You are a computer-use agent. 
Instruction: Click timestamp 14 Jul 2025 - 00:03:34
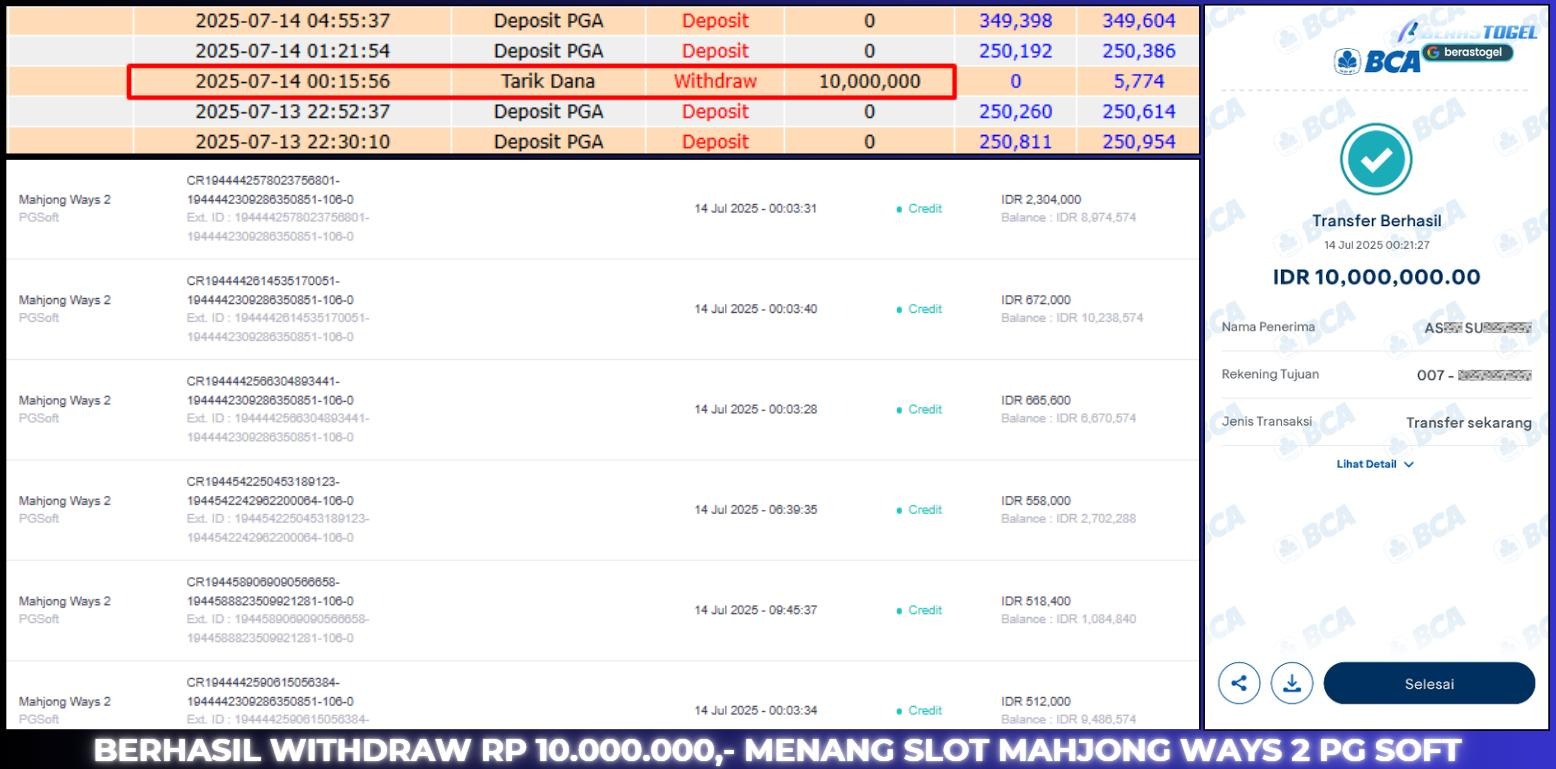756,711
